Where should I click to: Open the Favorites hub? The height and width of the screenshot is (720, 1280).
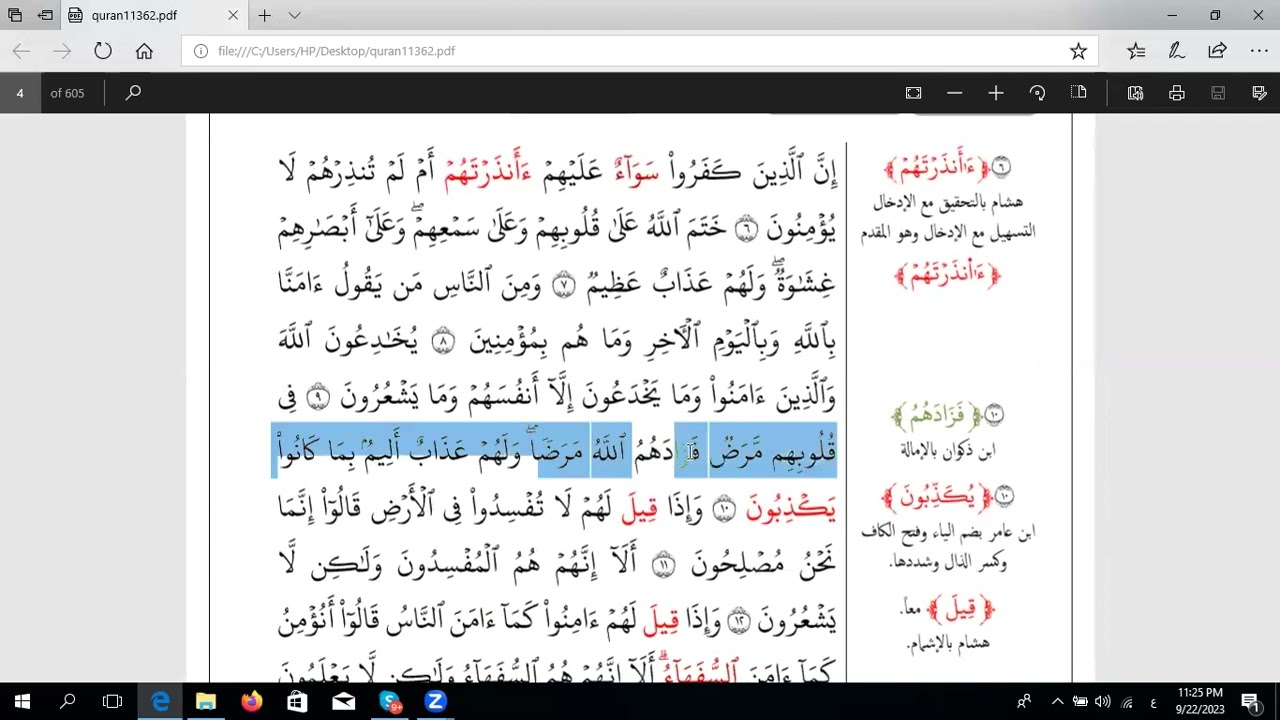pyautogui.click(x=1136, y=51)
